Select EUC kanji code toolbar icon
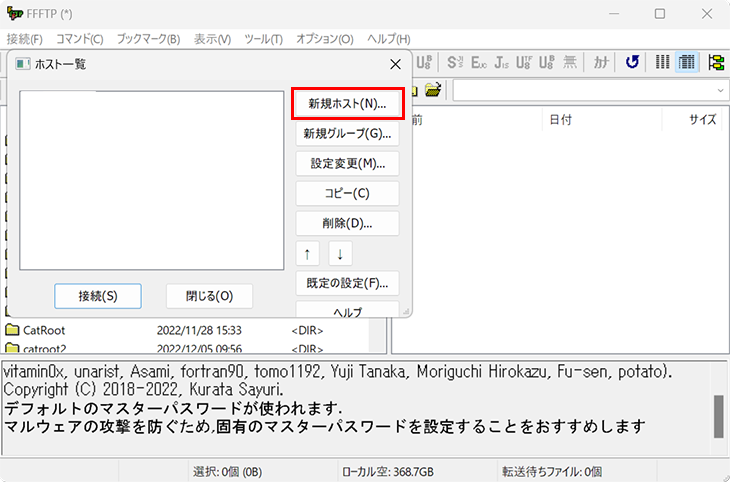The width and height of the screenshot is (730, 482). pyautogui.click(x=478, y=62)
